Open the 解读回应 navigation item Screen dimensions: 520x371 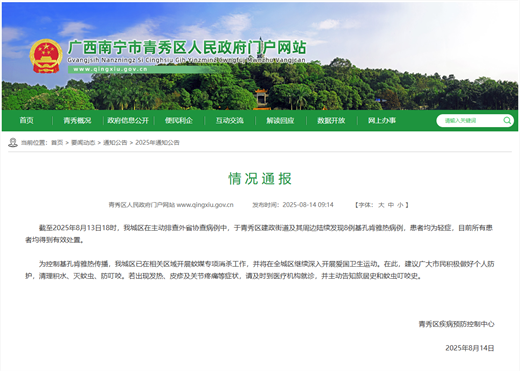pyautogui.click(x=280, y=120)
